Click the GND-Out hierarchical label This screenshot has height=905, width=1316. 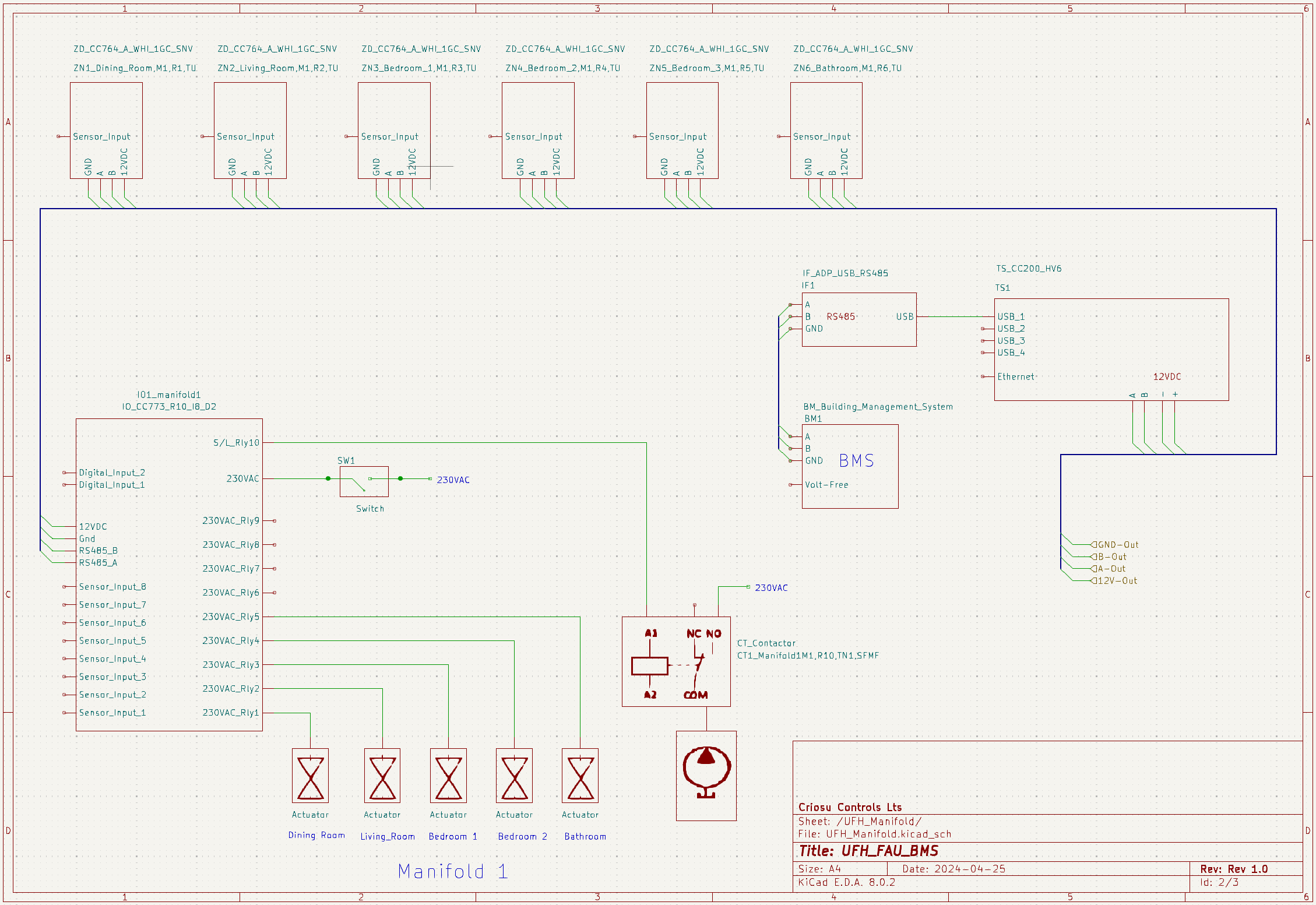1117,545
